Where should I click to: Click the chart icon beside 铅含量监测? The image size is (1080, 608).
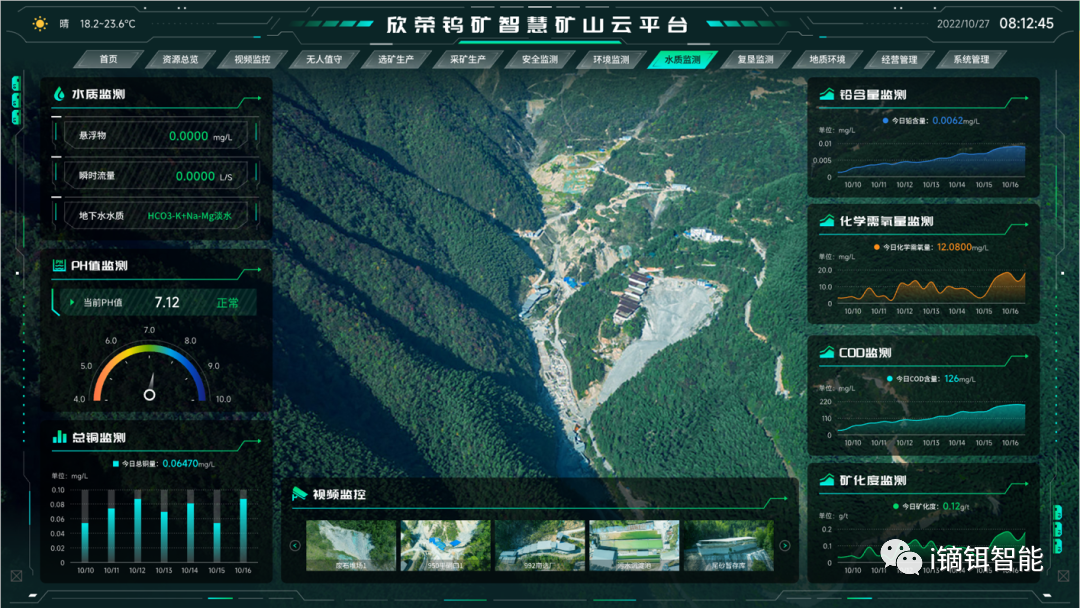click(x=827, y=95)
